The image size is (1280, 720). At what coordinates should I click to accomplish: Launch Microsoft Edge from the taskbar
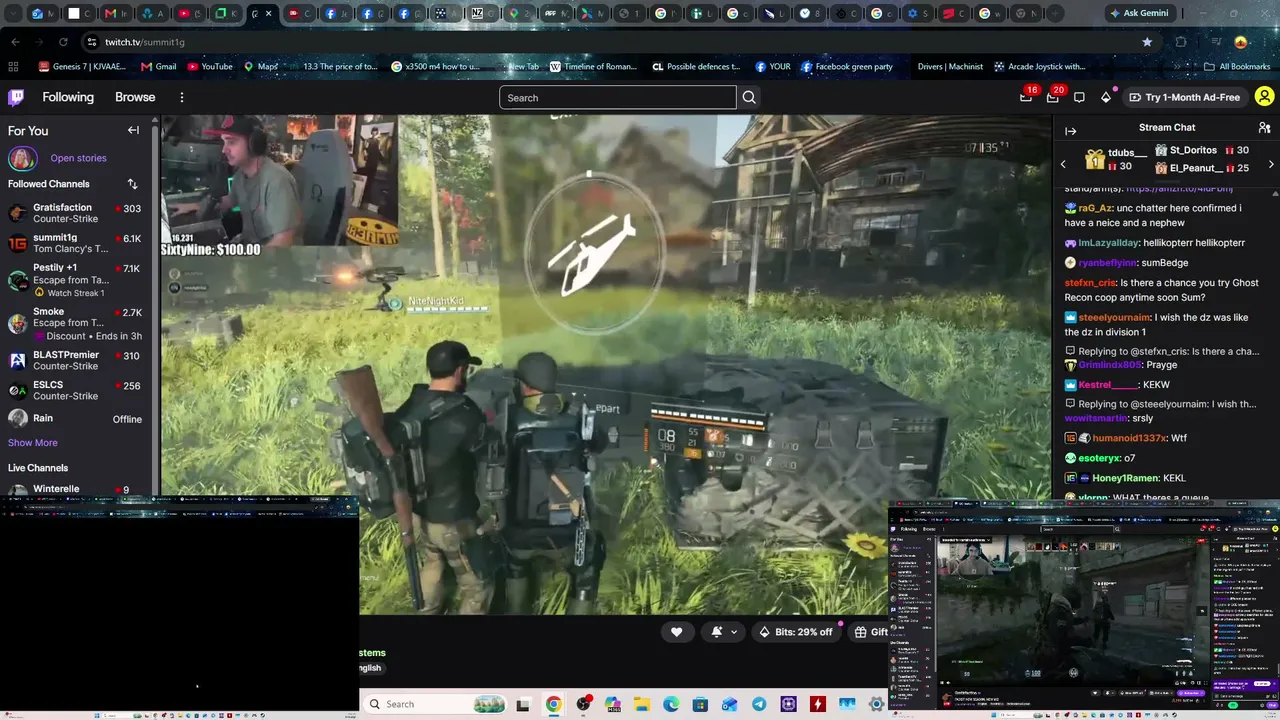[670, 704]
